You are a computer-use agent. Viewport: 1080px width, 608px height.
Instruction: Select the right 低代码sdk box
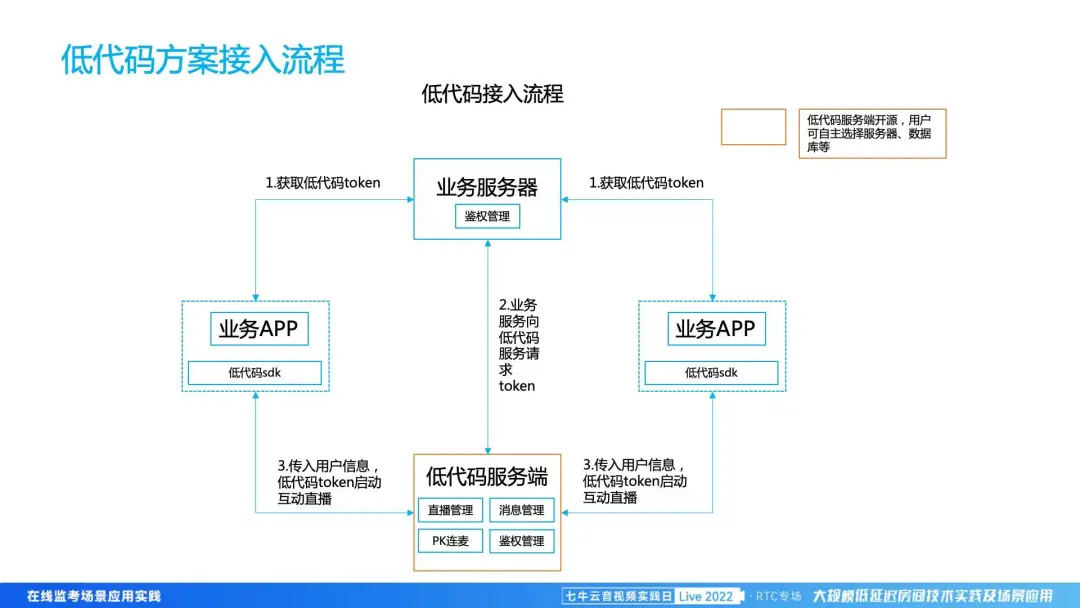711,373
